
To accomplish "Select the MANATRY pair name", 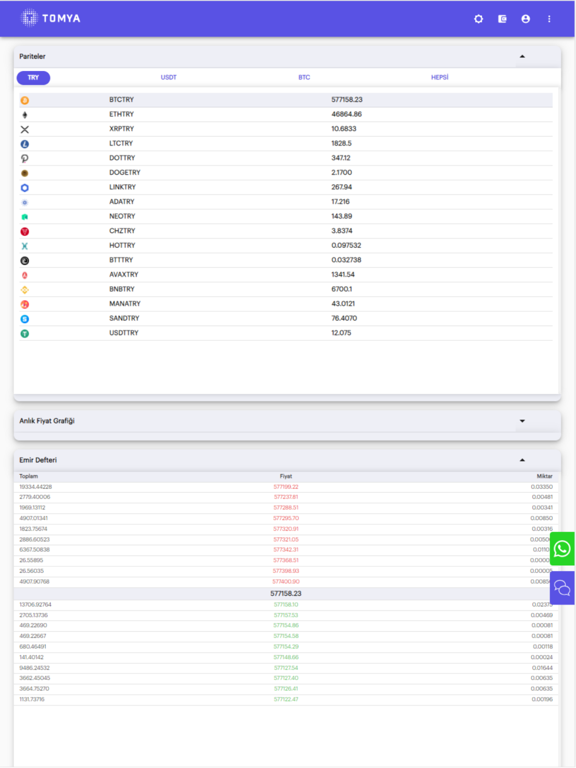I will 124,304.
